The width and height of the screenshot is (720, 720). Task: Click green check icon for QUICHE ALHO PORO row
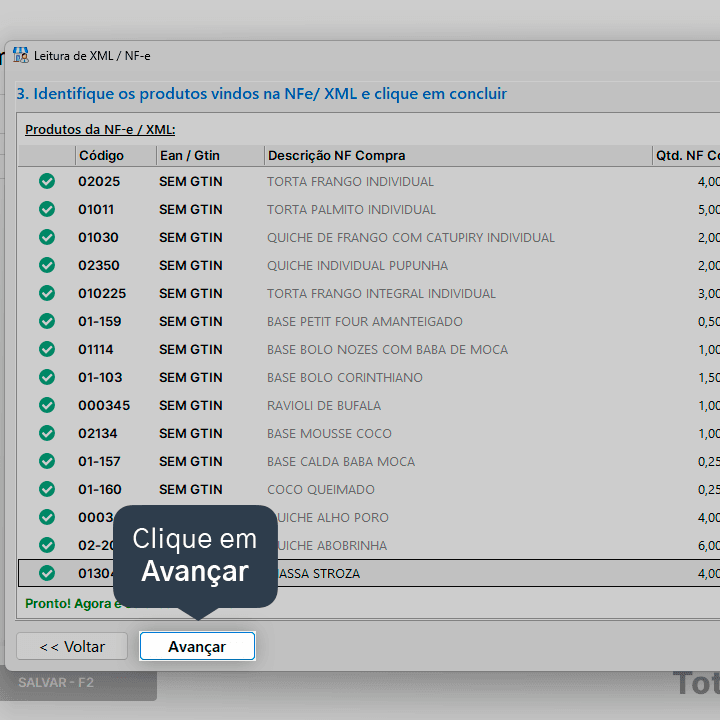[47, 518]
